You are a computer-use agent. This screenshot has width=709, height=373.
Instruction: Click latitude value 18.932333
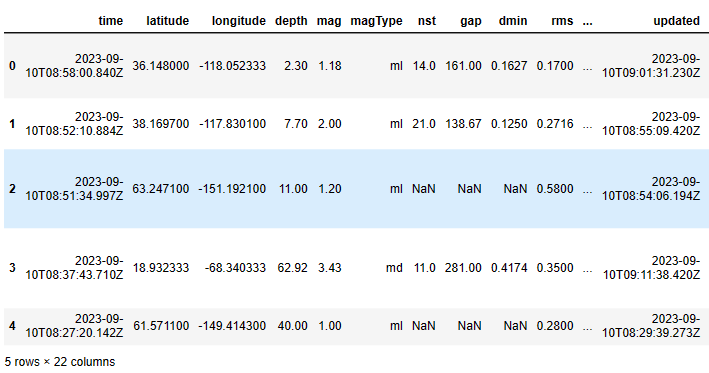point(161,268)
